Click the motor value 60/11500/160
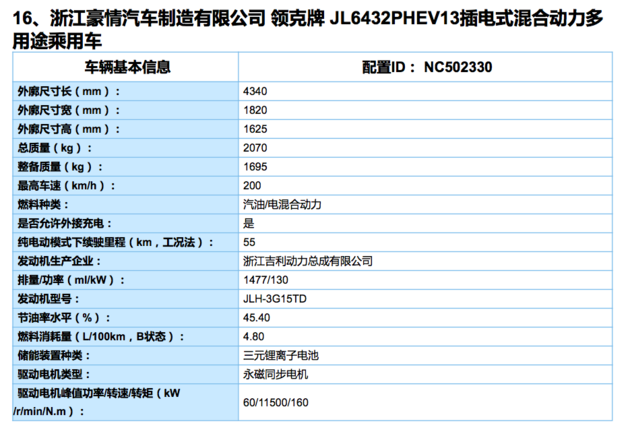The width and height of the screenshot is (630, 438). tap(276, 403)
